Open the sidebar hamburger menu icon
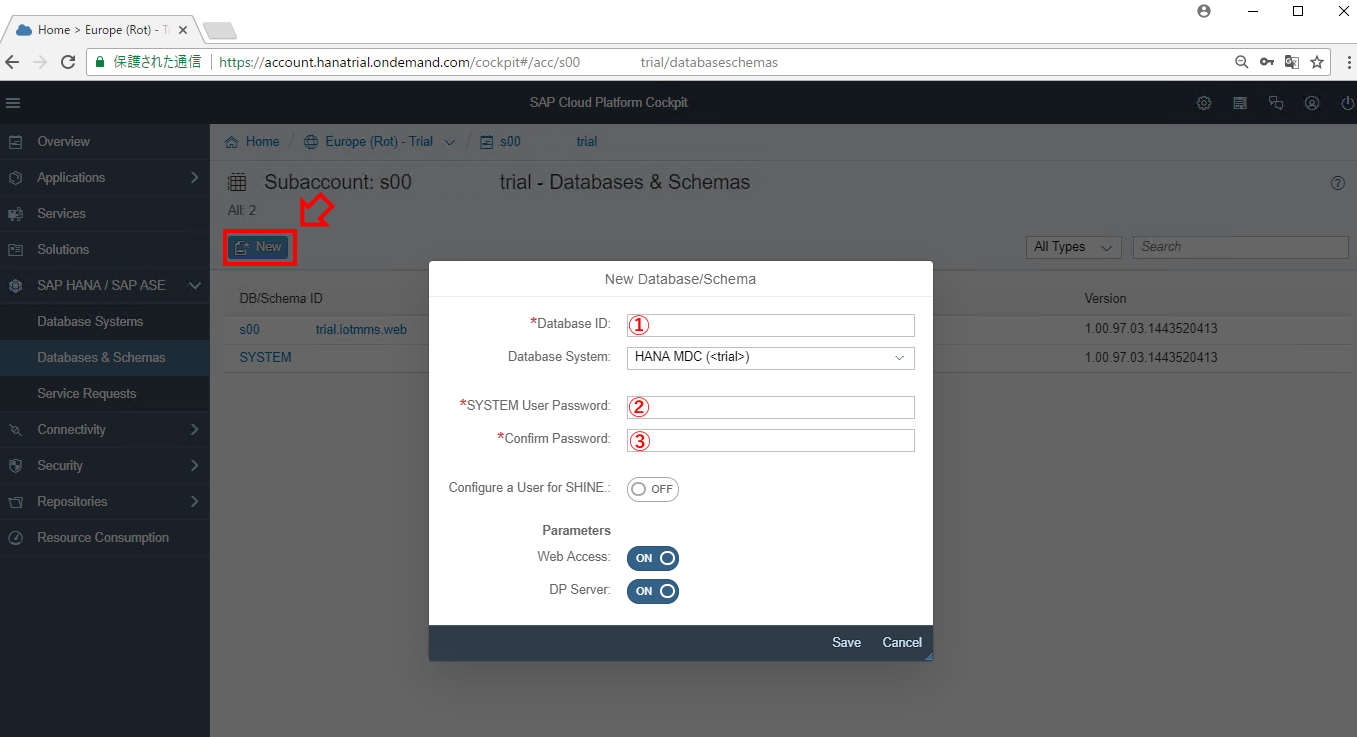Viewport: 1357px width, 737px height. coord(13,103)
